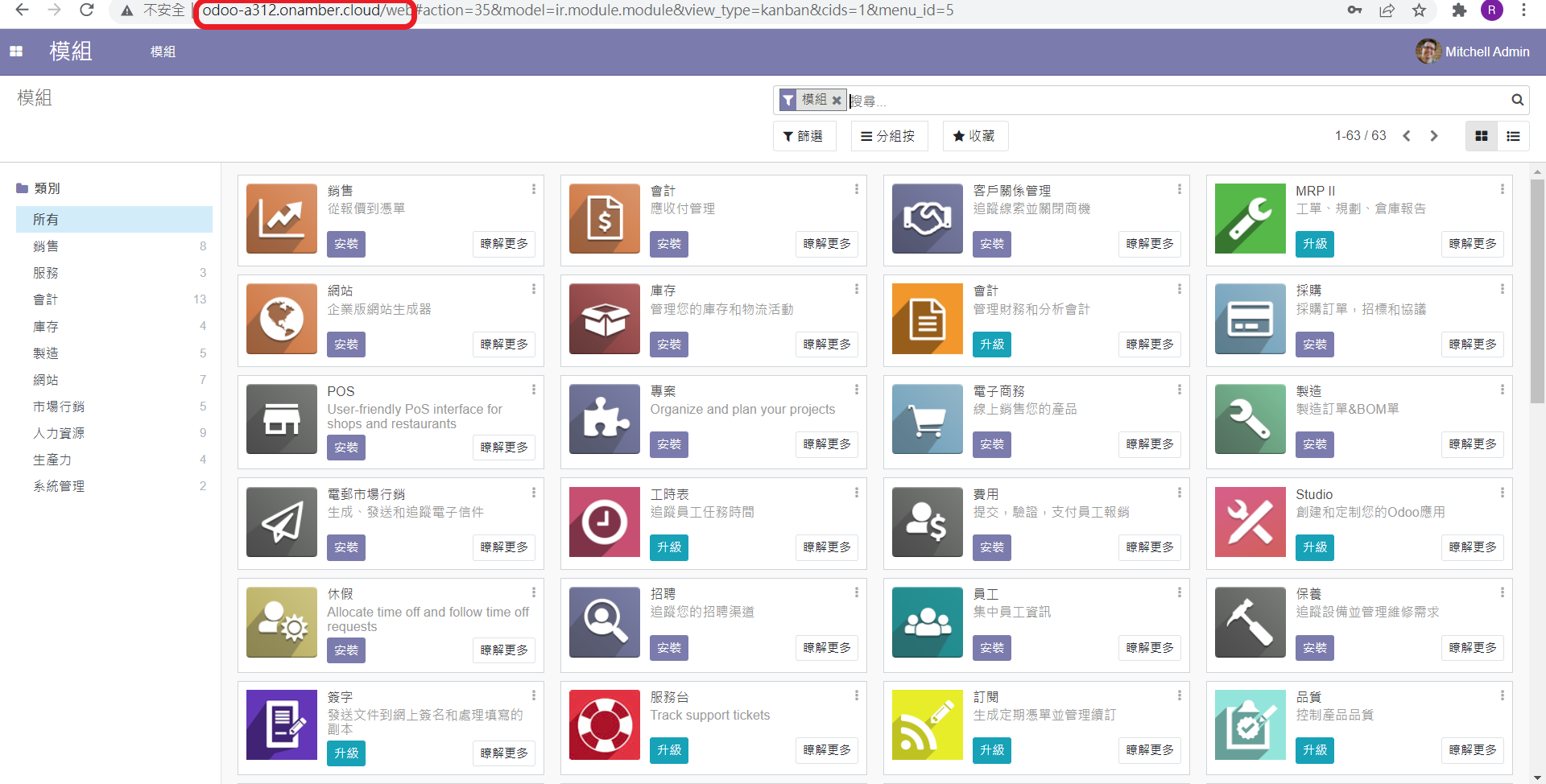The height and width of the screenshot is (784, 1546).
Task: Open the apps grid home menu icon
Action: pyautogui.click(x=16, y=52)
